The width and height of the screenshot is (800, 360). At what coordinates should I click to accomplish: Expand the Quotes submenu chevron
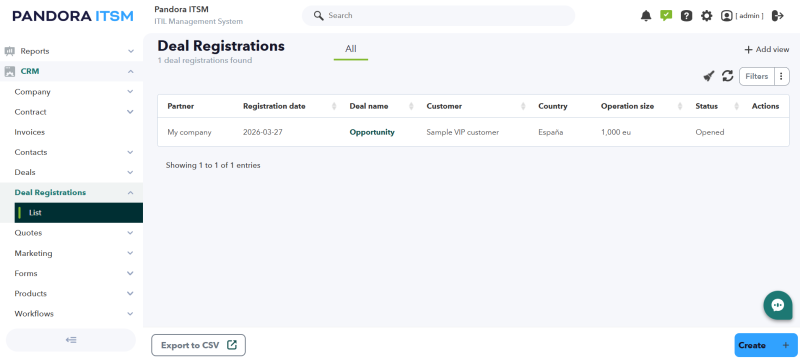tap(131, 233)
